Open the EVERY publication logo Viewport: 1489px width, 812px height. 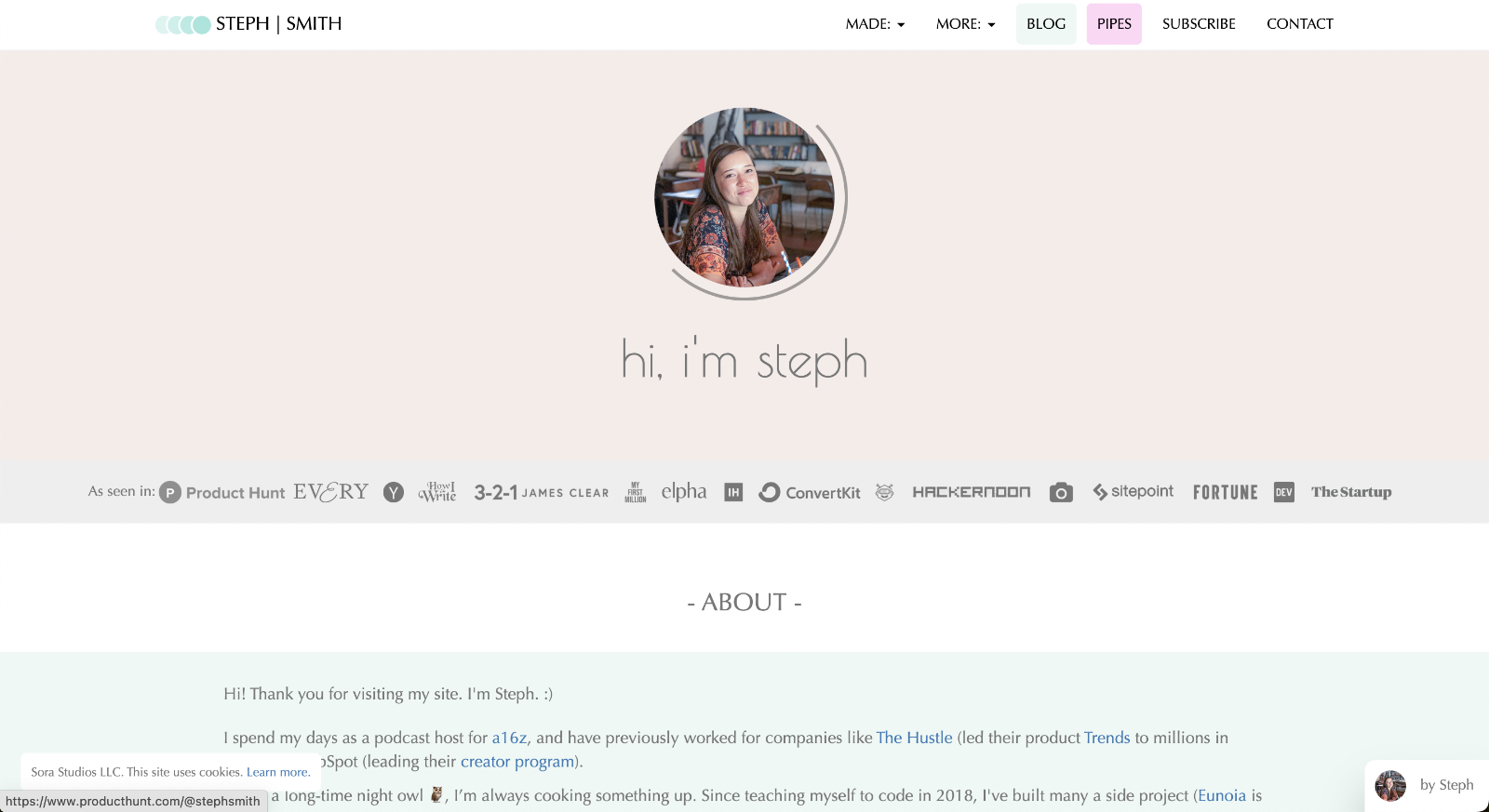[x=331, y=492]
